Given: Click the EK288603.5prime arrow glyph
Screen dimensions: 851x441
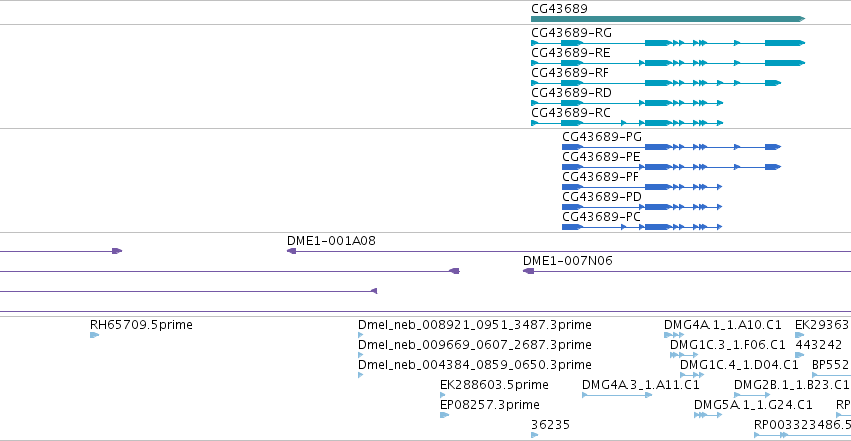Looking at the screenshot, I should point(443,395).
